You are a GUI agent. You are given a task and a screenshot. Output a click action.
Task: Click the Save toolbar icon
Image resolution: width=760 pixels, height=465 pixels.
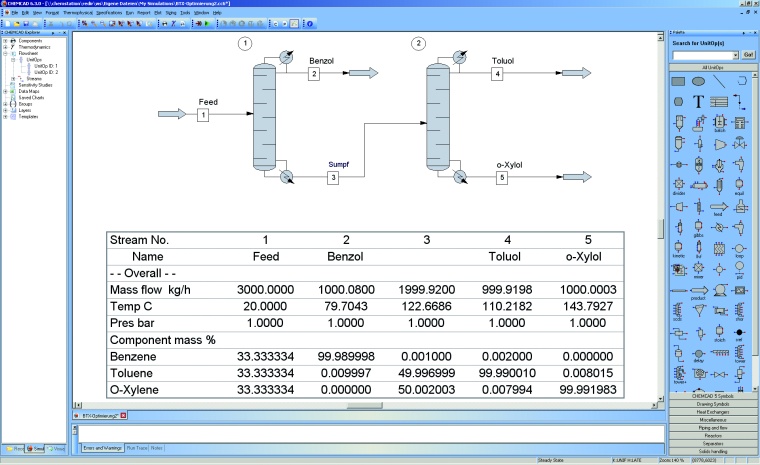click(x=26, y=23)
